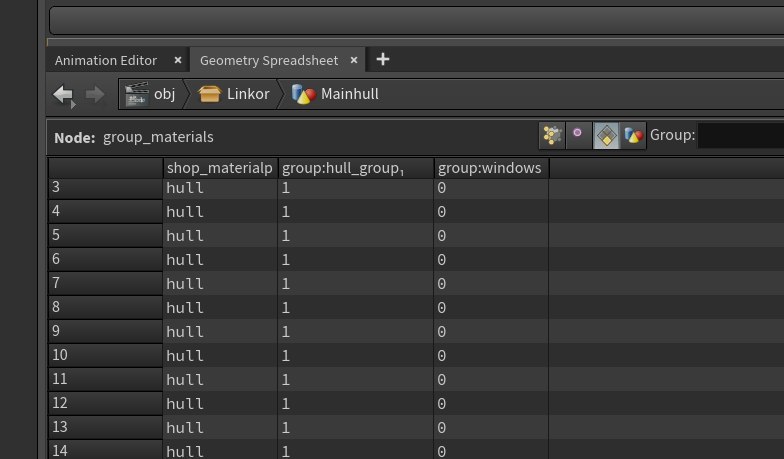This screenshot has width=784, height=459.
Task: Click hull_group value 1 in row 10
Action: click(x=356, y=356)
